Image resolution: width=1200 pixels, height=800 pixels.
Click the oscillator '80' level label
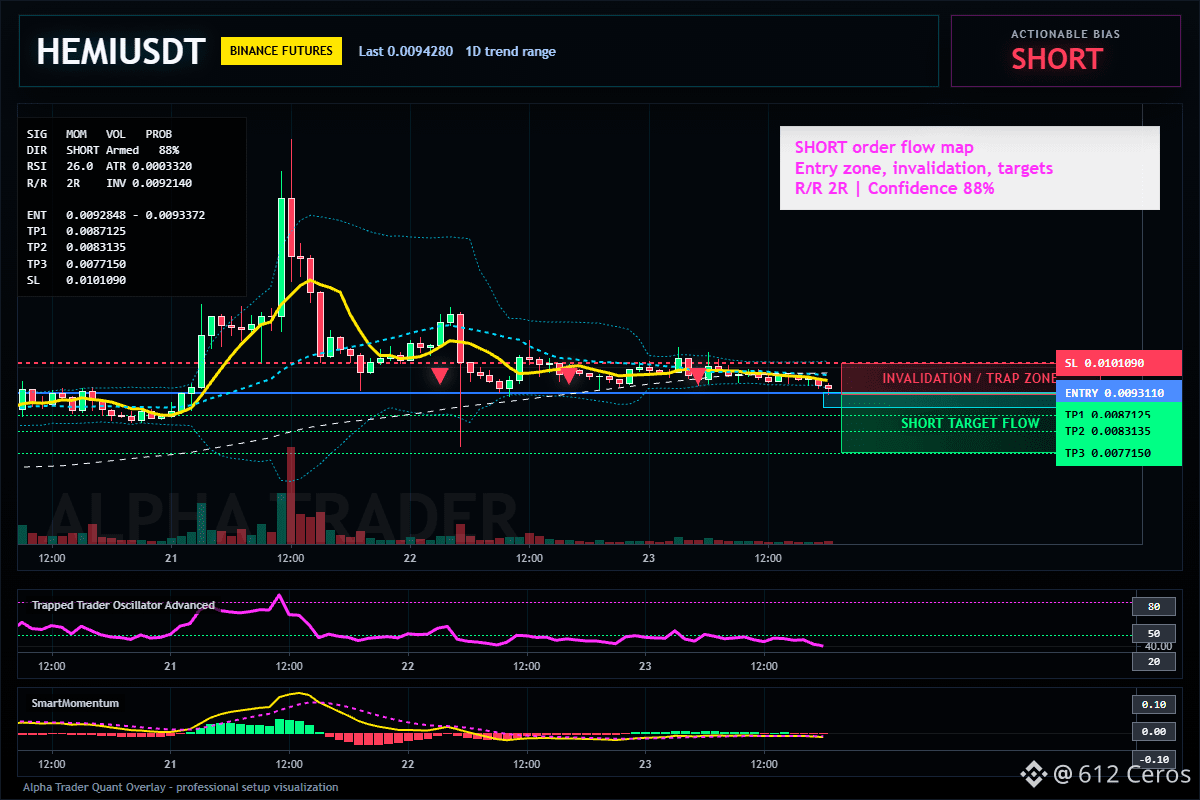pyautogui.click(x=1153, y=606)
